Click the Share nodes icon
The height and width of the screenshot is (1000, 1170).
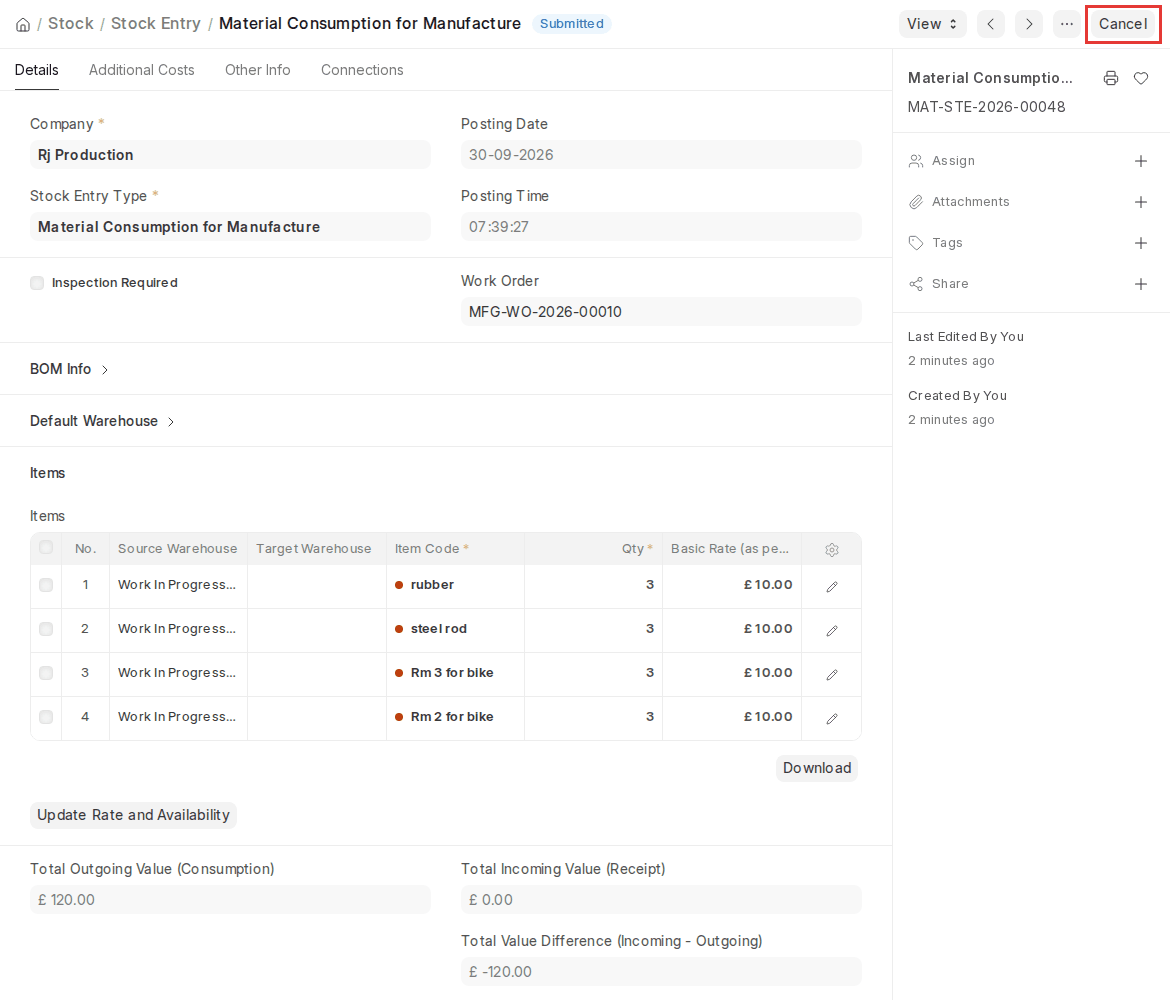(x=916, y=284)
